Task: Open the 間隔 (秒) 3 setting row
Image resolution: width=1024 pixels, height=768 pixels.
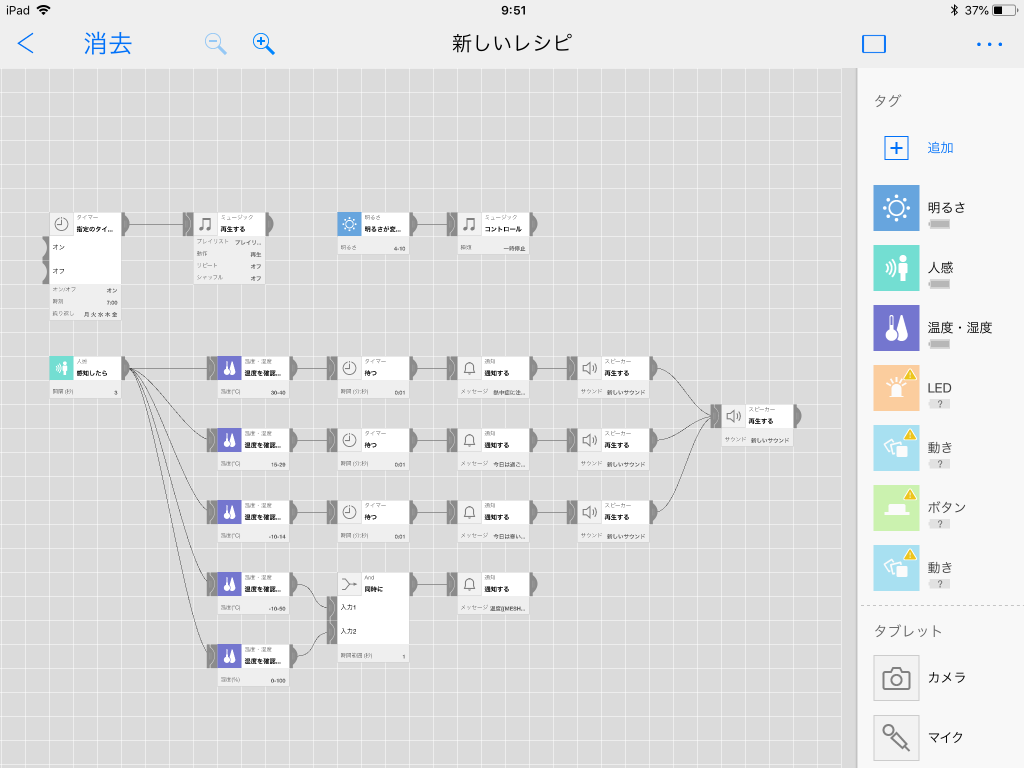Action: (x=85, y=392)
